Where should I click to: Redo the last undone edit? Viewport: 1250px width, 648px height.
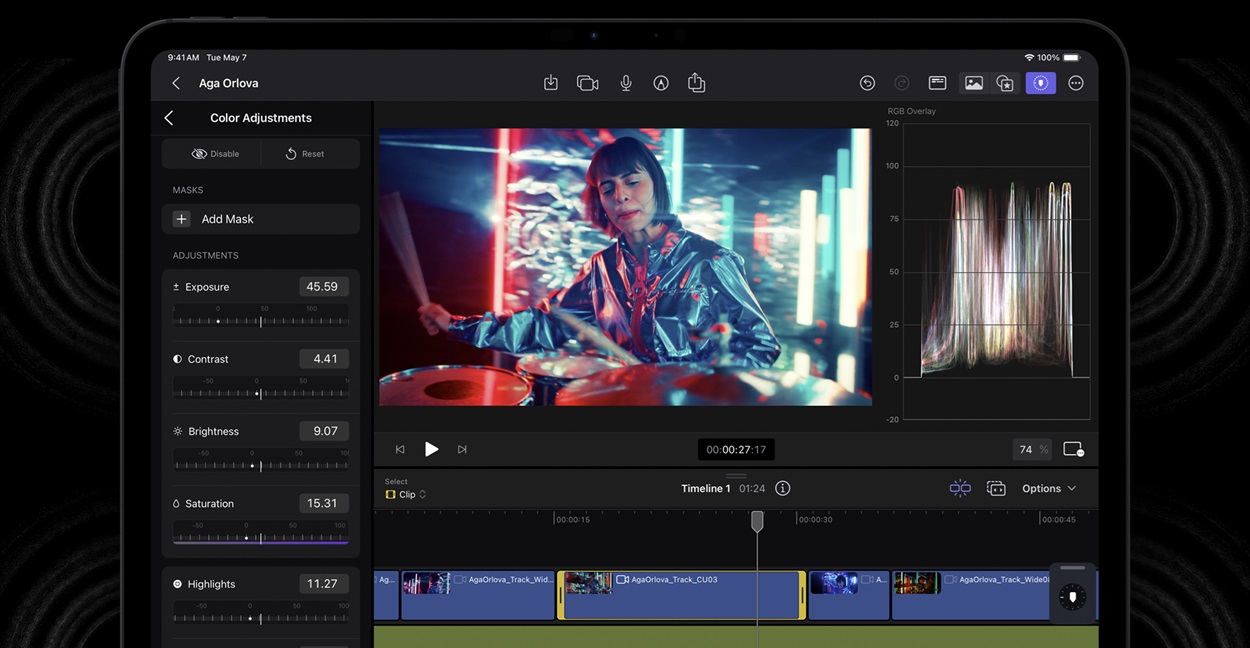pos(902,83)
